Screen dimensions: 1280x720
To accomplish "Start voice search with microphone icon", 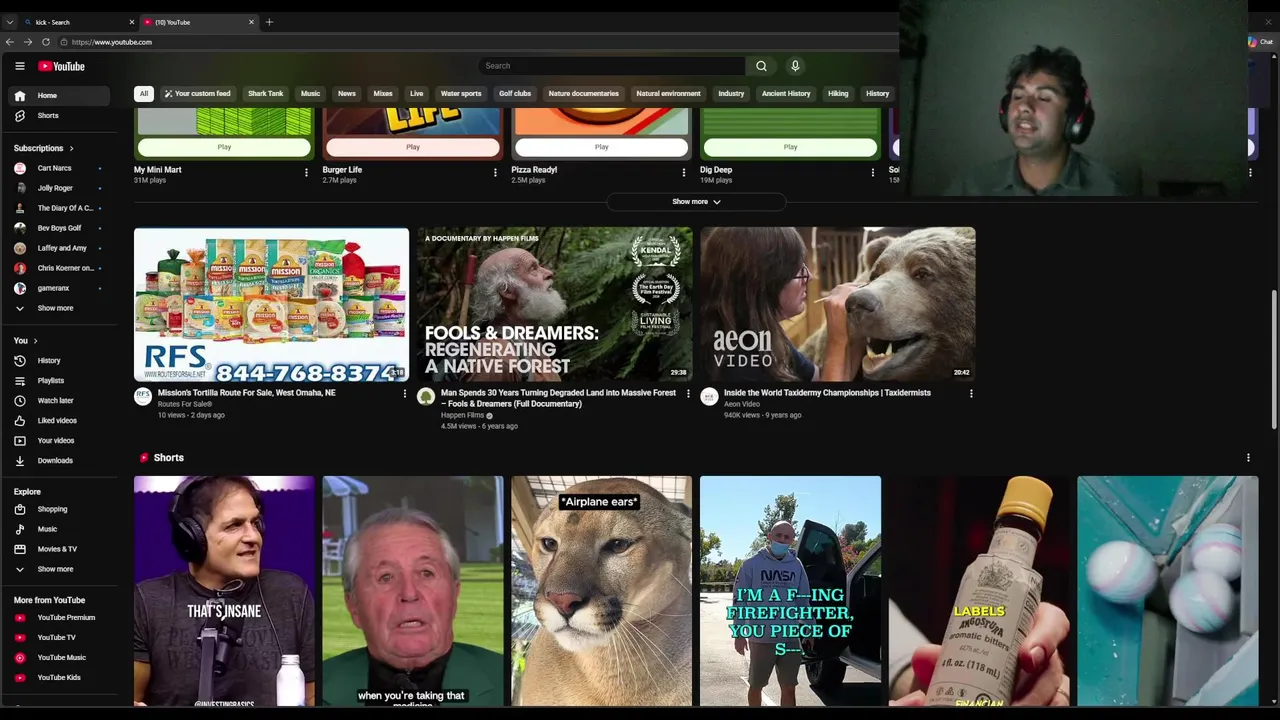I will [x=795, y=66].
